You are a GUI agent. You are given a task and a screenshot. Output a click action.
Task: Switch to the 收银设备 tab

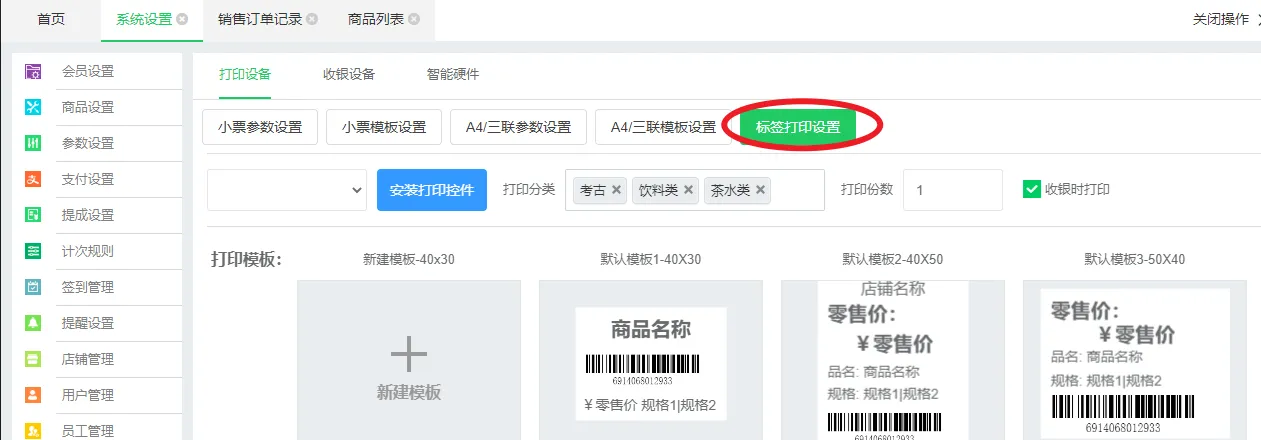[348, 74]
